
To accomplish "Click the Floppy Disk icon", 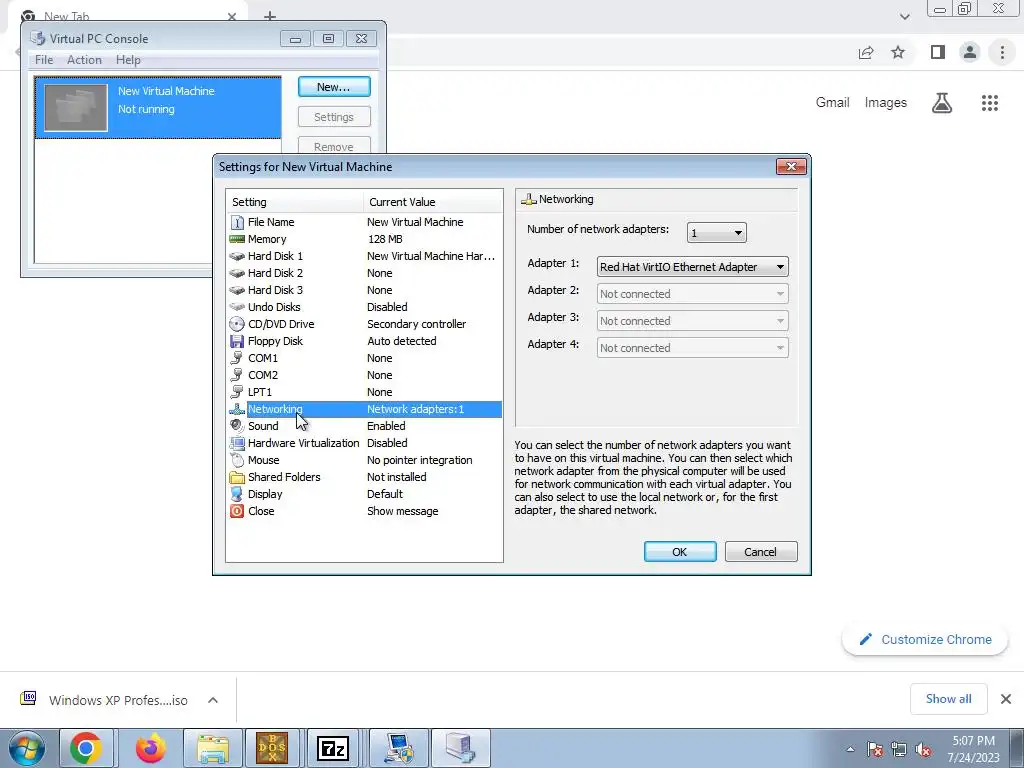I will pyautogui.click(x=237, y=341).
